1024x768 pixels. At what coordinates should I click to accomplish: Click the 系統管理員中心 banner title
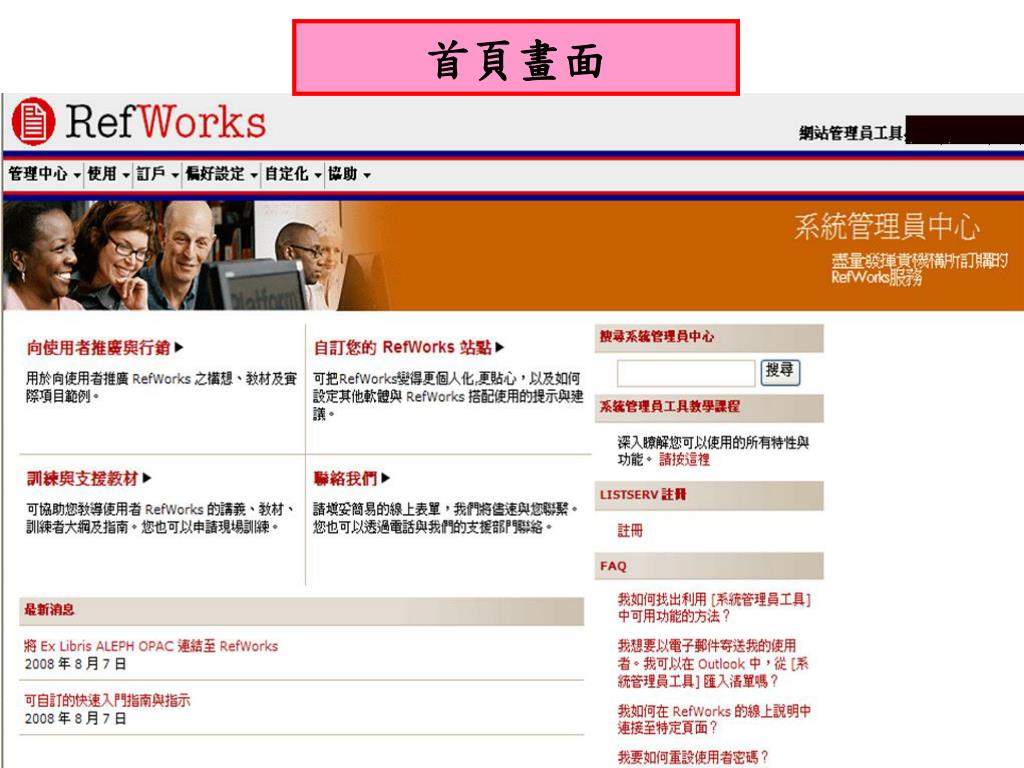pyautogui.click(x=887, y=227)
